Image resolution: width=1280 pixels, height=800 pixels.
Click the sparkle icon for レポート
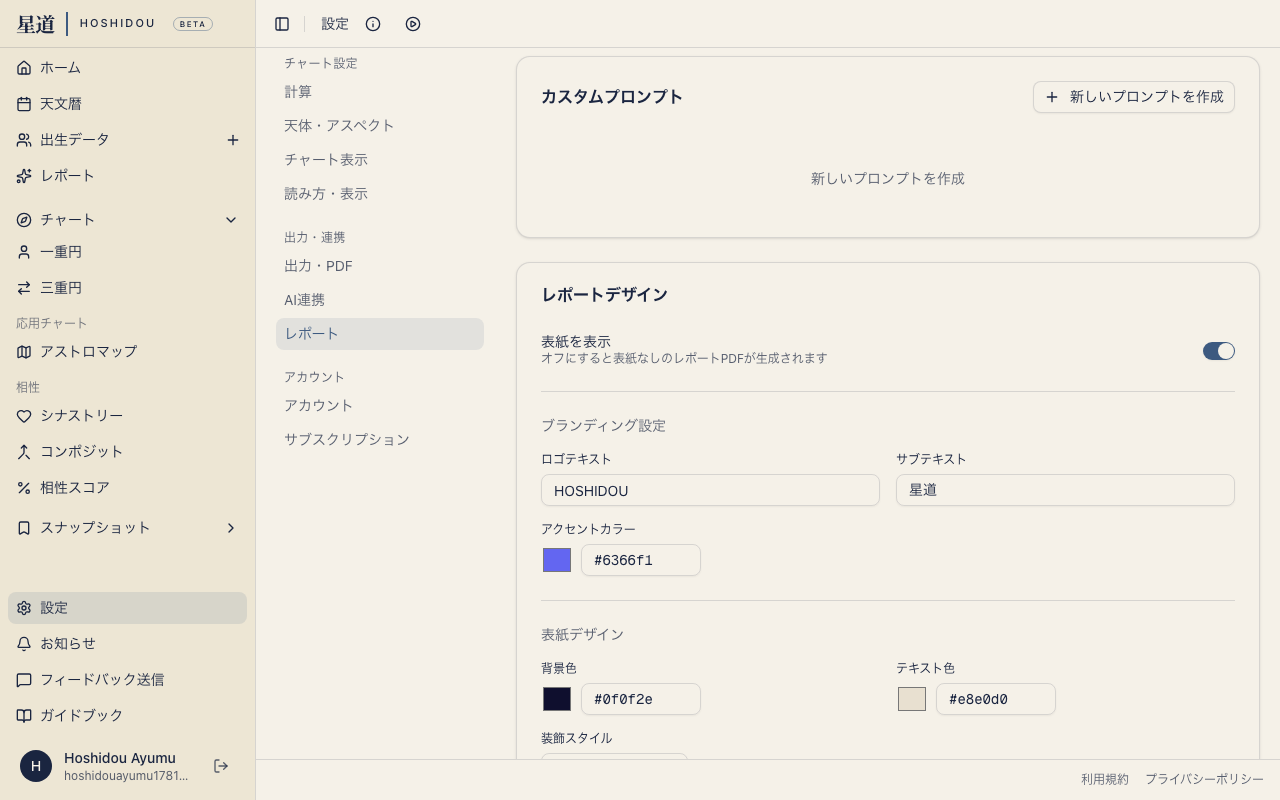click(x=24, y=176)
